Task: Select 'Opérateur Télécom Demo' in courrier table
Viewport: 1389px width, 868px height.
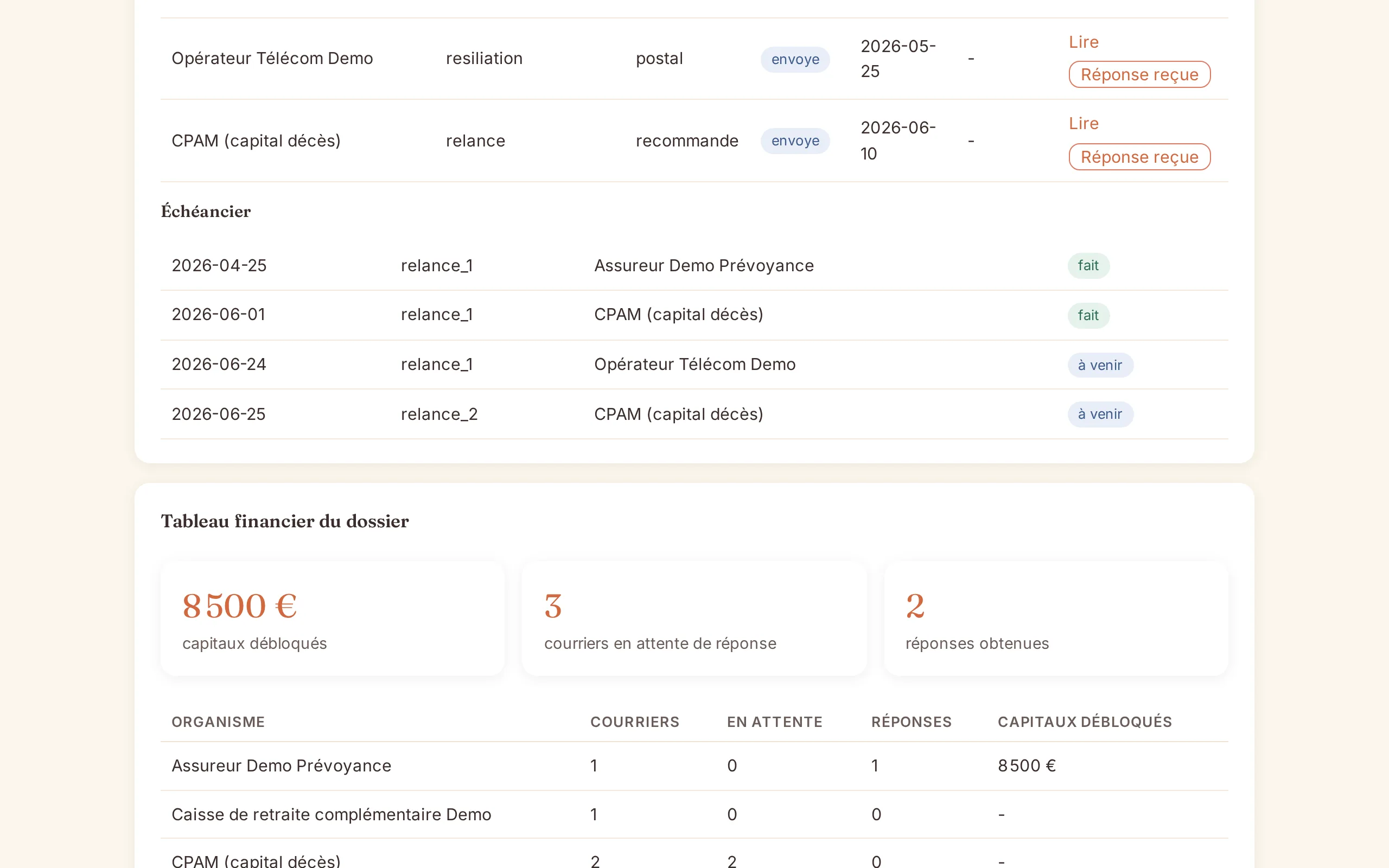Action: (x=272, y=59)
